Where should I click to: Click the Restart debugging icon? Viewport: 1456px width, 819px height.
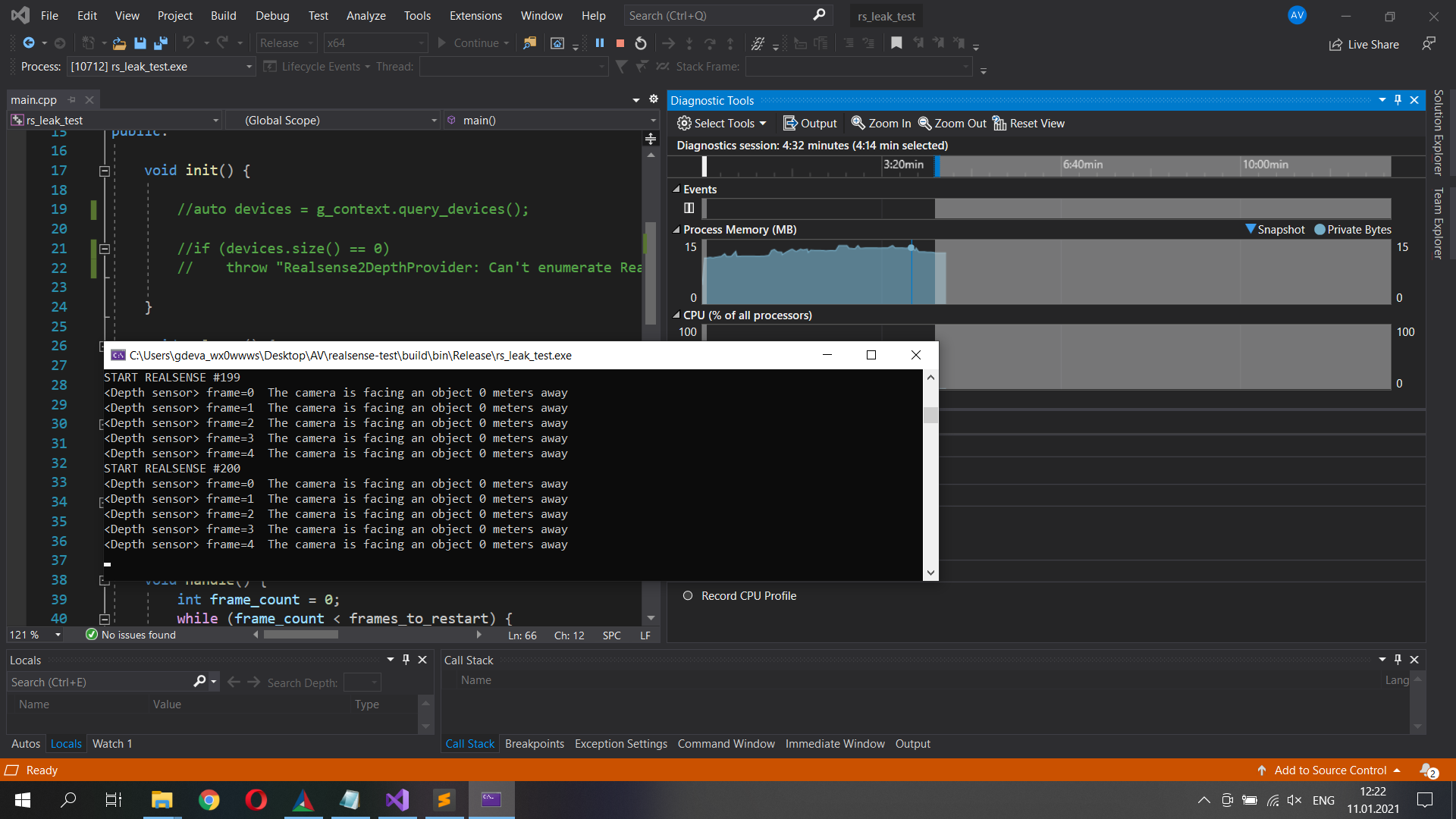(640, 43)
